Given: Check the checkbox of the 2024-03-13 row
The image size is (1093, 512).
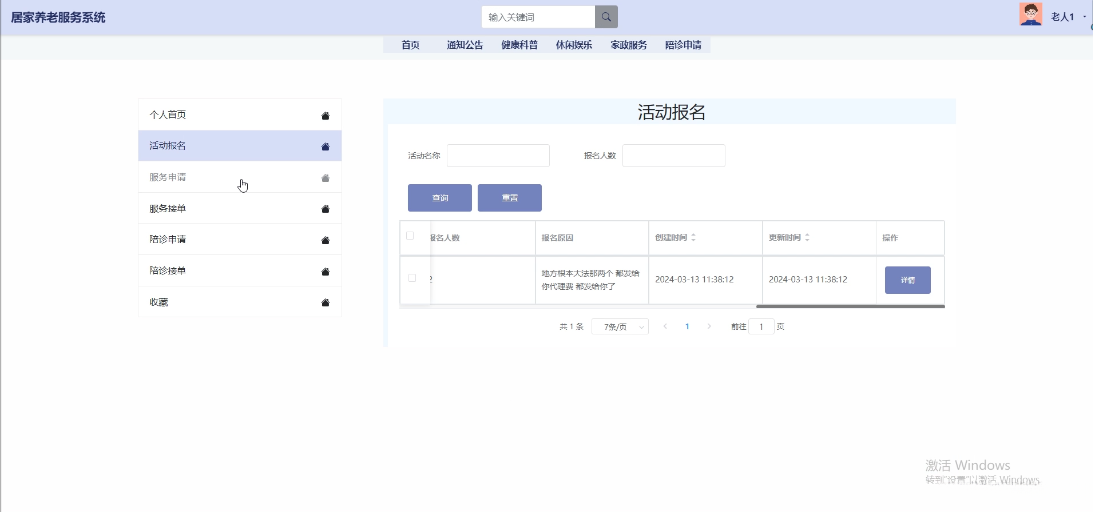Looking at the screenshot, I should (x=411, y=278).
